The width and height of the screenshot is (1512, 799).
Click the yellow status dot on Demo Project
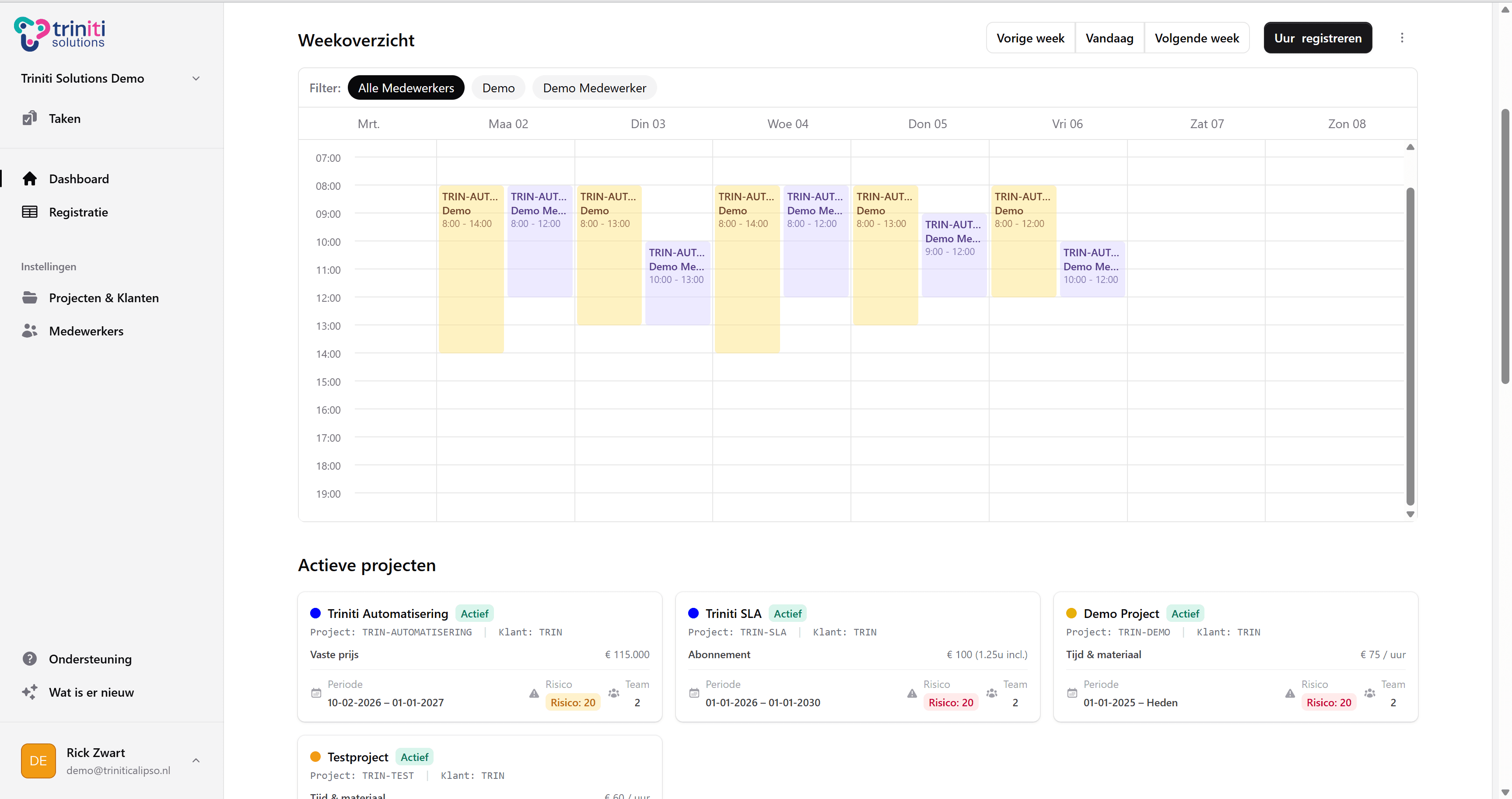tap(1072, 613)
